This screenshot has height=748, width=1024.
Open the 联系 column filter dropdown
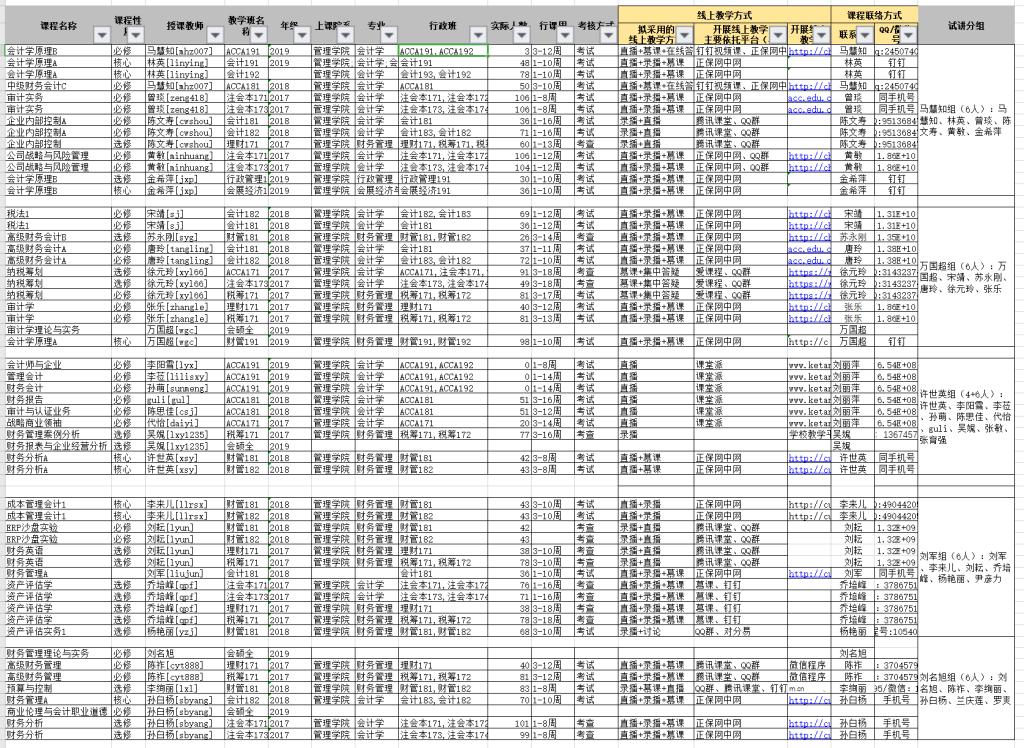click(863, 35)
